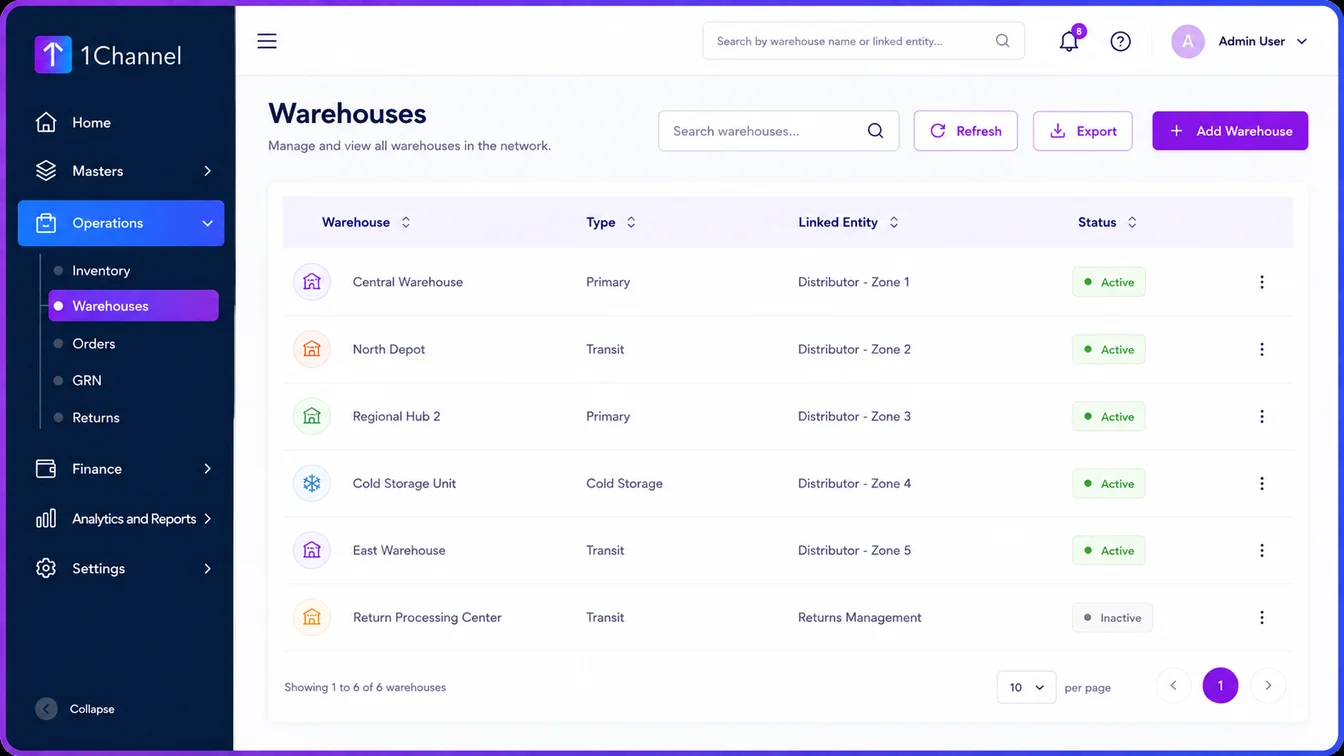Click the magnifier icon in top search bar
The height and width of the screenshot is (756, 1344).
coord(1002,41)
